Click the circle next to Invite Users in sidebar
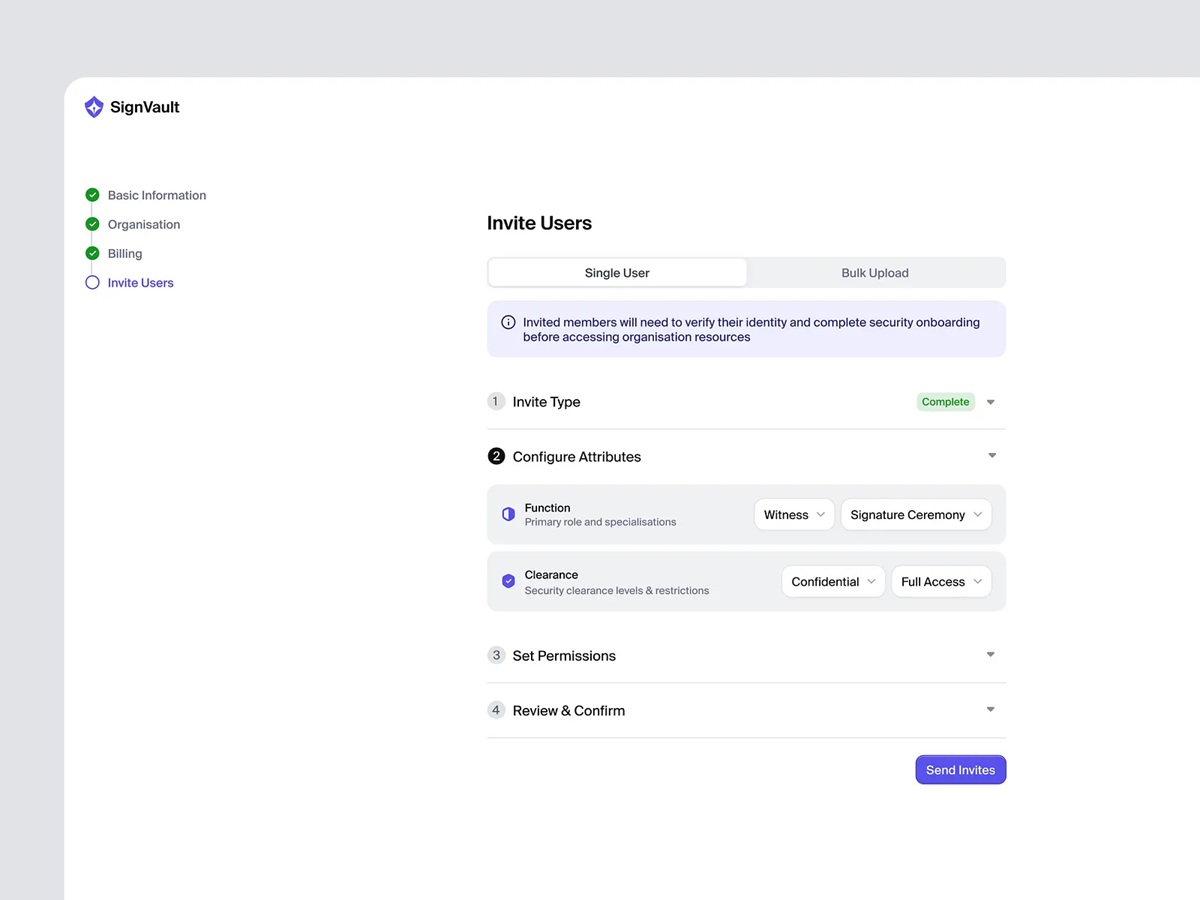The height and width of the screenshot is (900, 1200). point(92,282)
